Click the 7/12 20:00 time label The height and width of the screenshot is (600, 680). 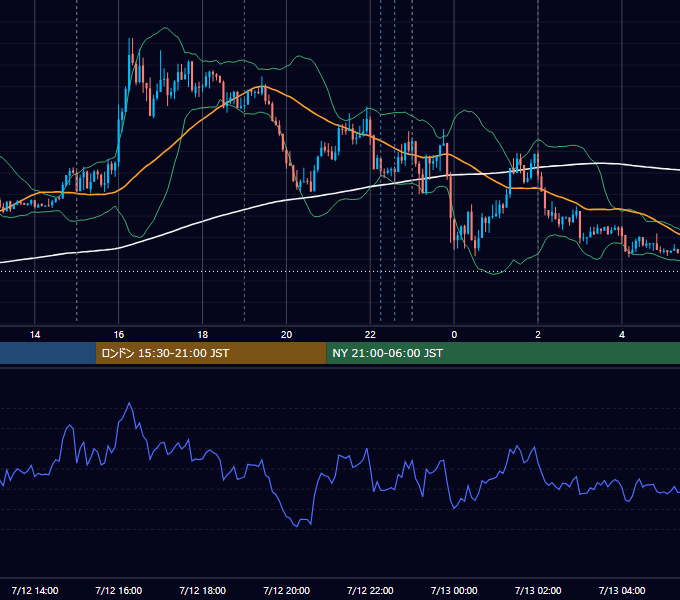286,590
